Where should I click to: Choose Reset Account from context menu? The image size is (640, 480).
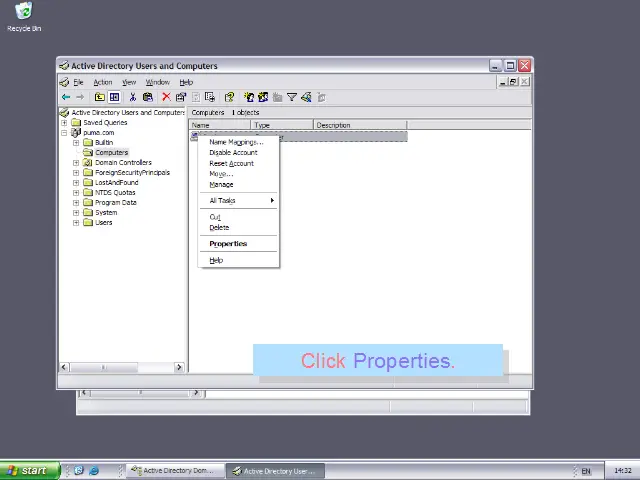tap(239, 163)
